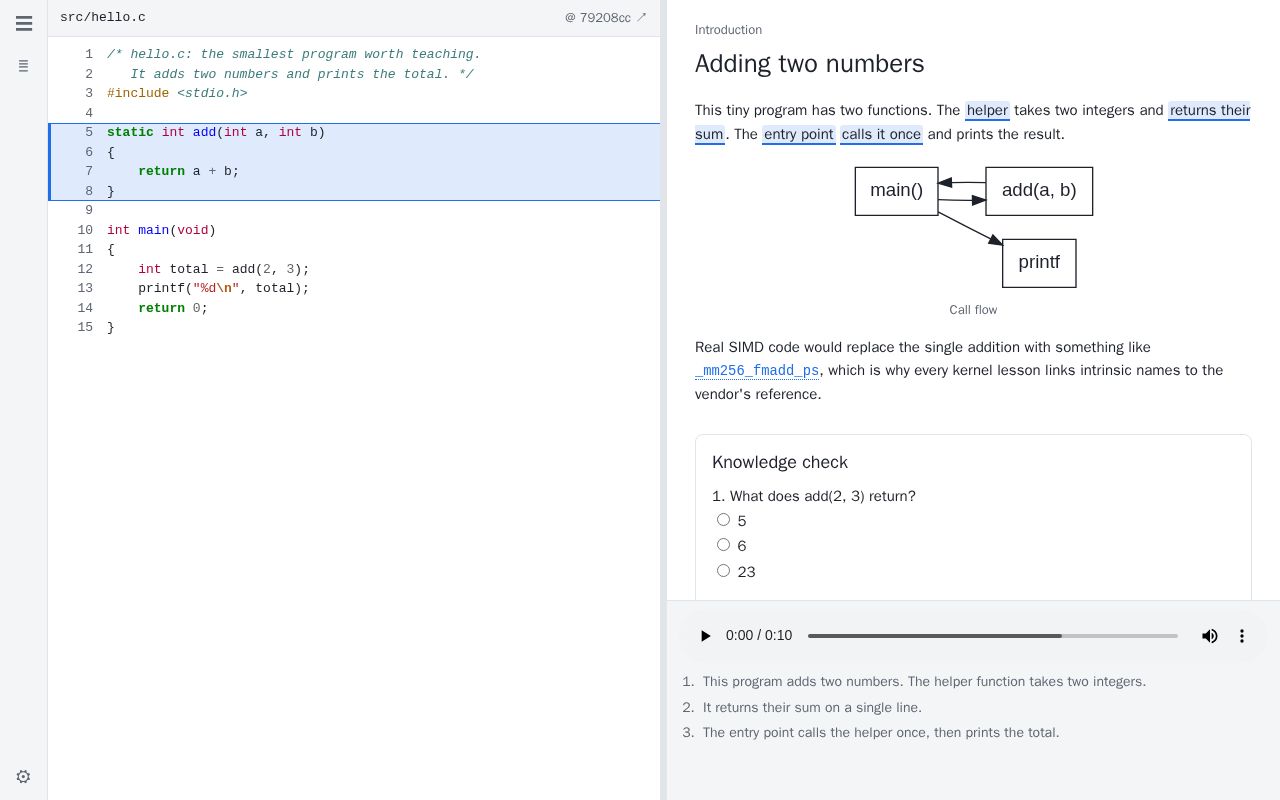The height and width of the screenshot is (800, 1280).
Task: Open the external link arrow by the 79208cc commit
Action: (642, 17)
